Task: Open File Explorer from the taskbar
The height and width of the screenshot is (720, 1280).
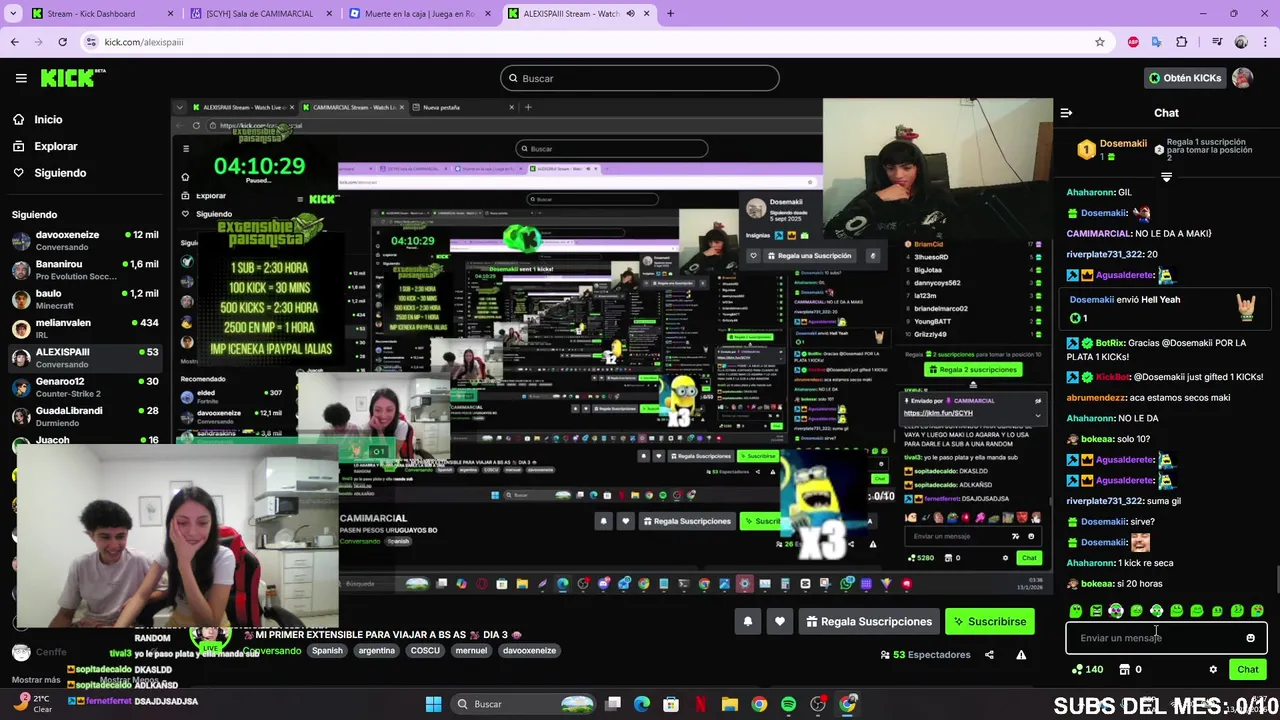Action: [x=730, y=704]
